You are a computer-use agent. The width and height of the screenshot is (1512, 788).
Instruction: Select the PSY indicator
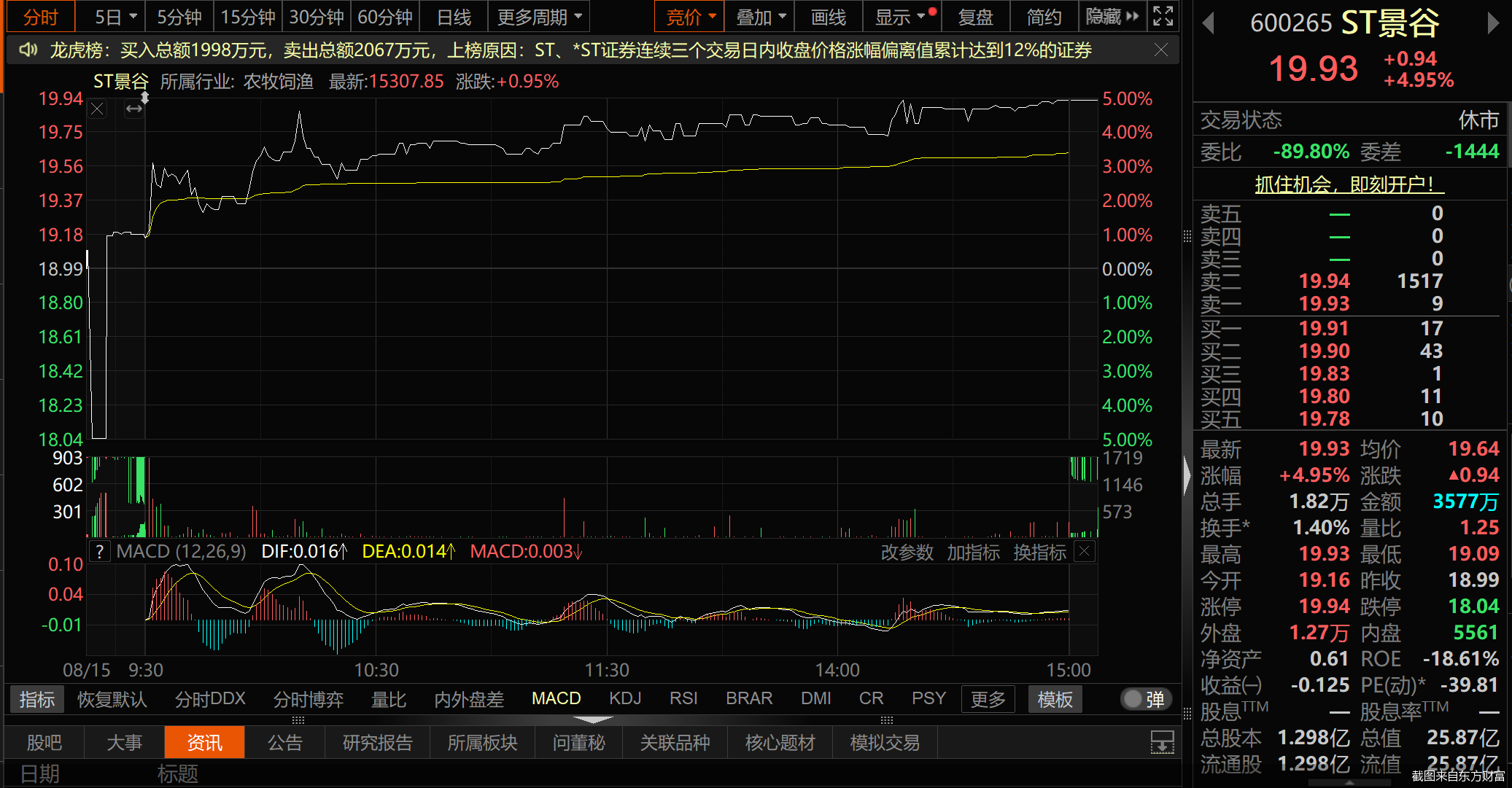pos(928,699)
